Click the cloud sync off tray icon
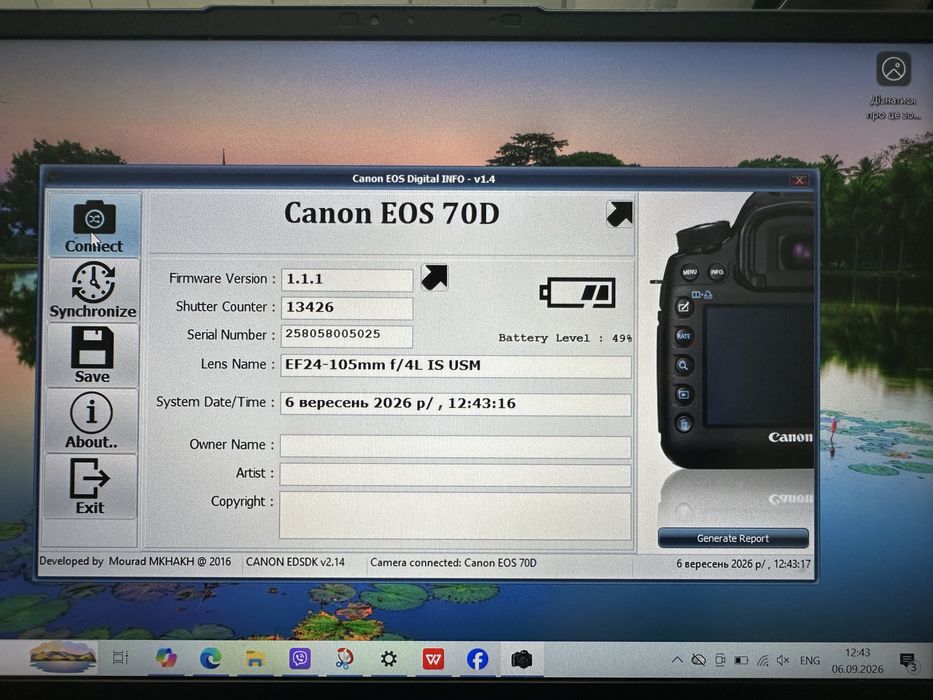 click(699, 660)
